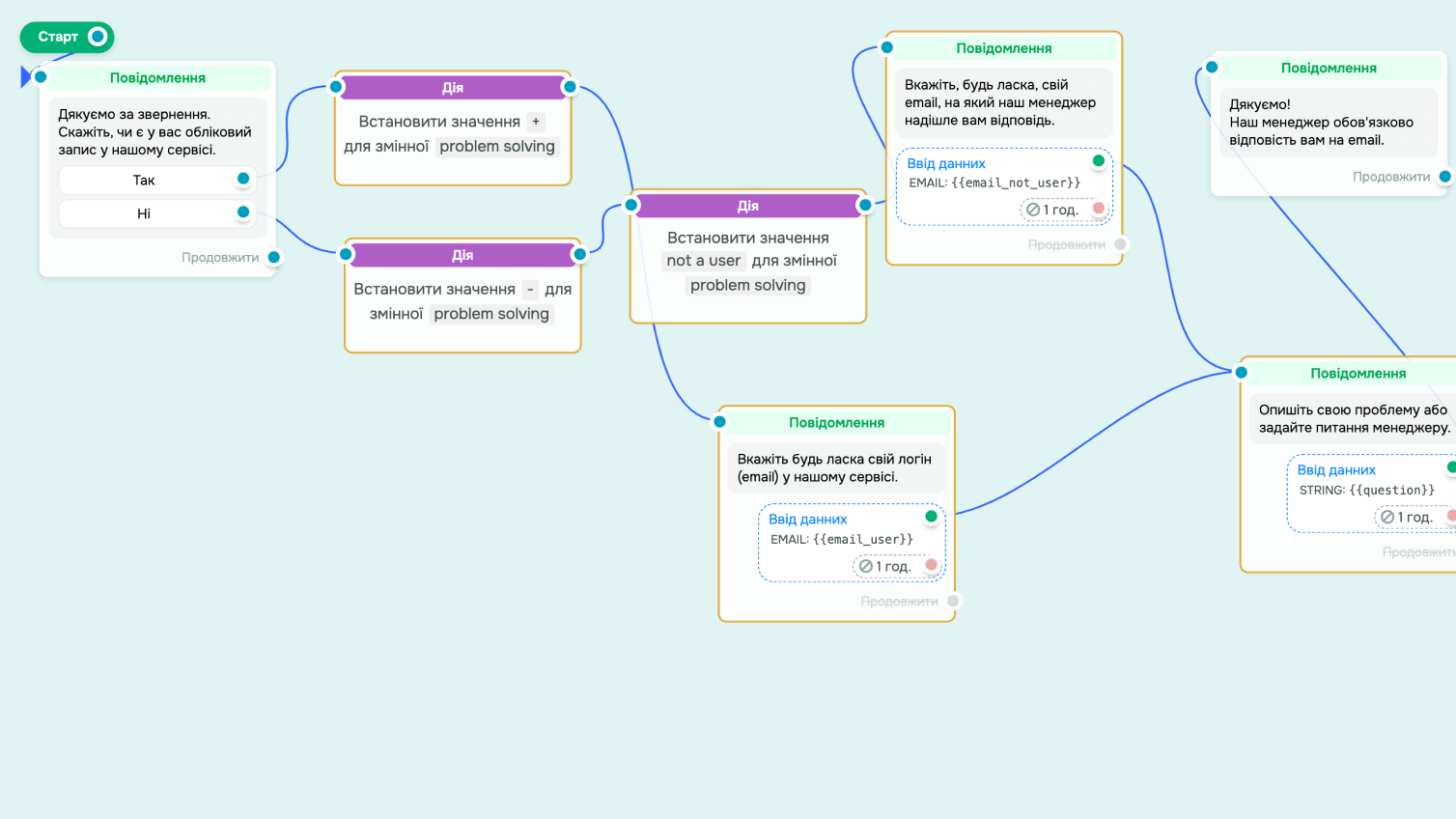The width and height of the screenshot is (1456, 819).
Task: Click the output connector of the plus-value Дія block
Action: [570, 87]
